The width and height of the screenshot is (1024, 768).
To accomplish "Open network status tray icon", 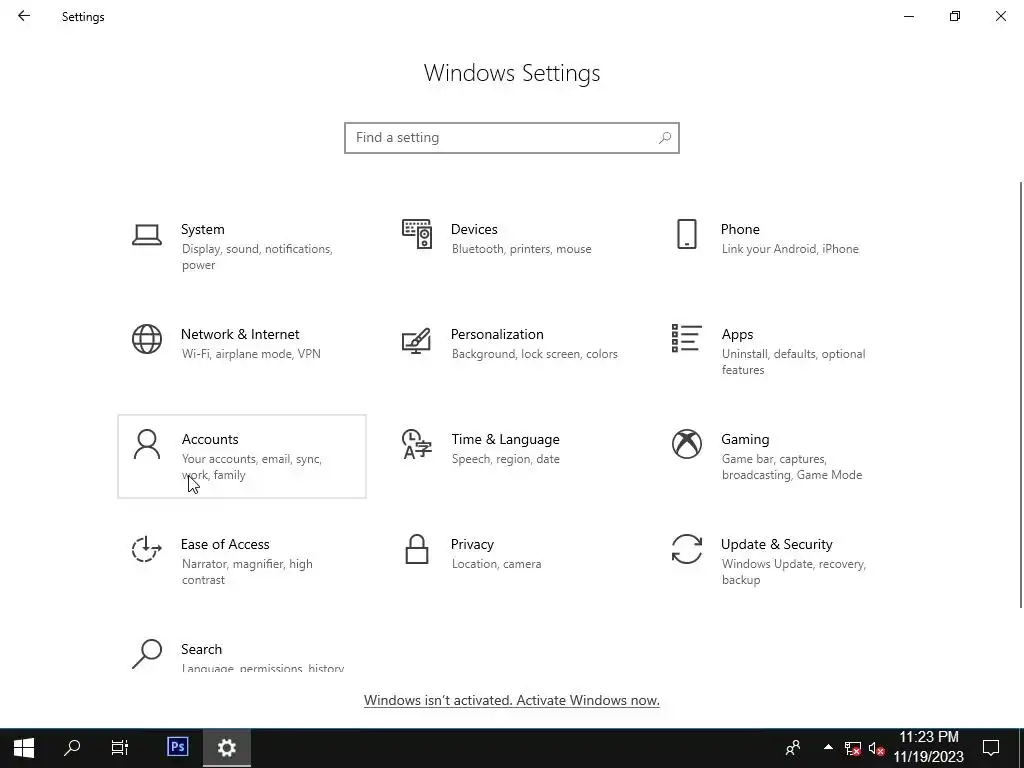I will click(x=852, y=748).
